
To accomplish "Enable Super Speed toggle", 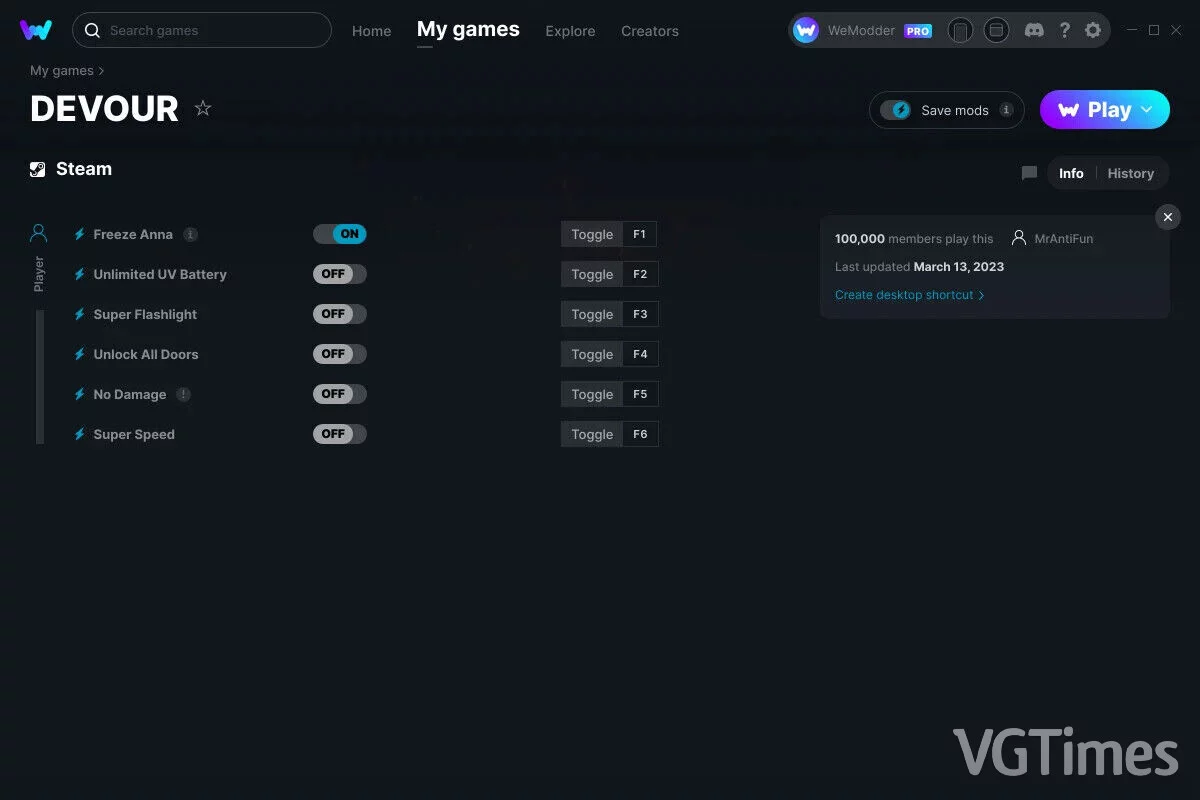I will click(x=340, y=434).
